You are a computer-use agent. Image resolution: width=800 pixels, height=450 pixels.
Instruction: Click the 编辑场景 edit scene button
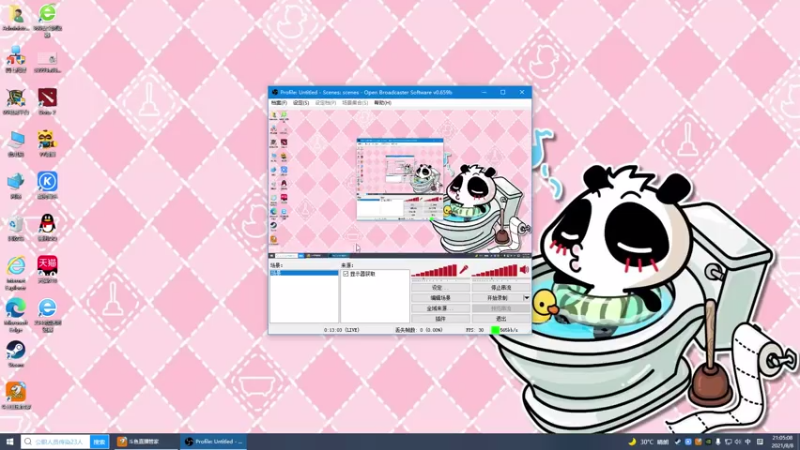[x=440, y=298]
